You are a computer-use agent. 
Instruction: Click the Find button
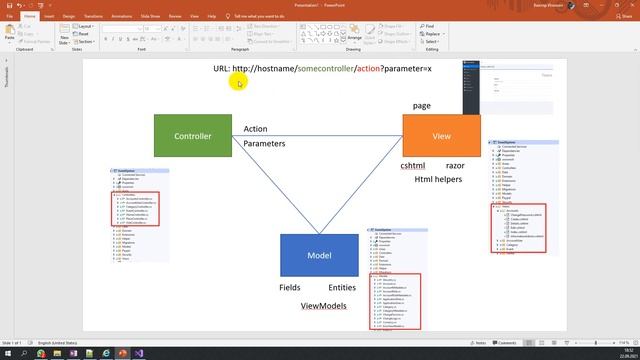point(427,26)
